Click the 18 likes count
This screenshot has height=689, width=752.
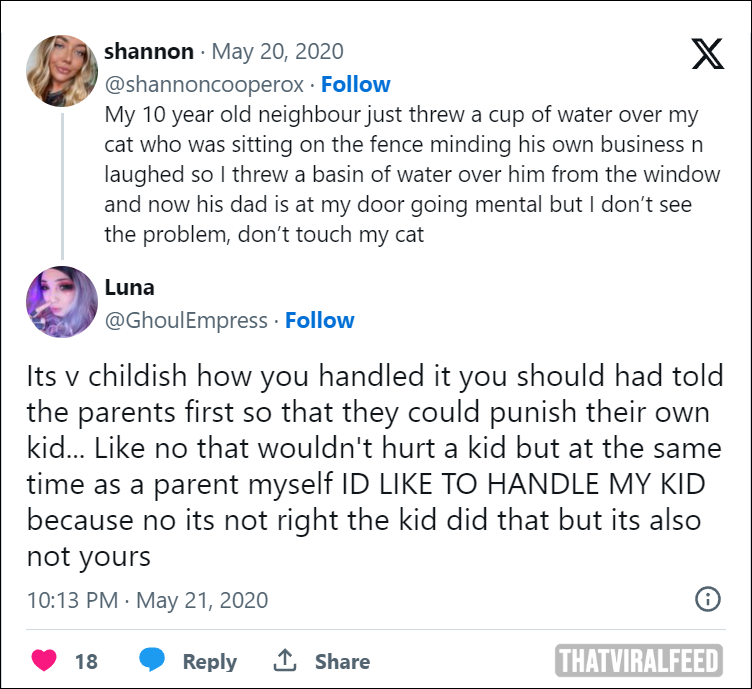86,662
